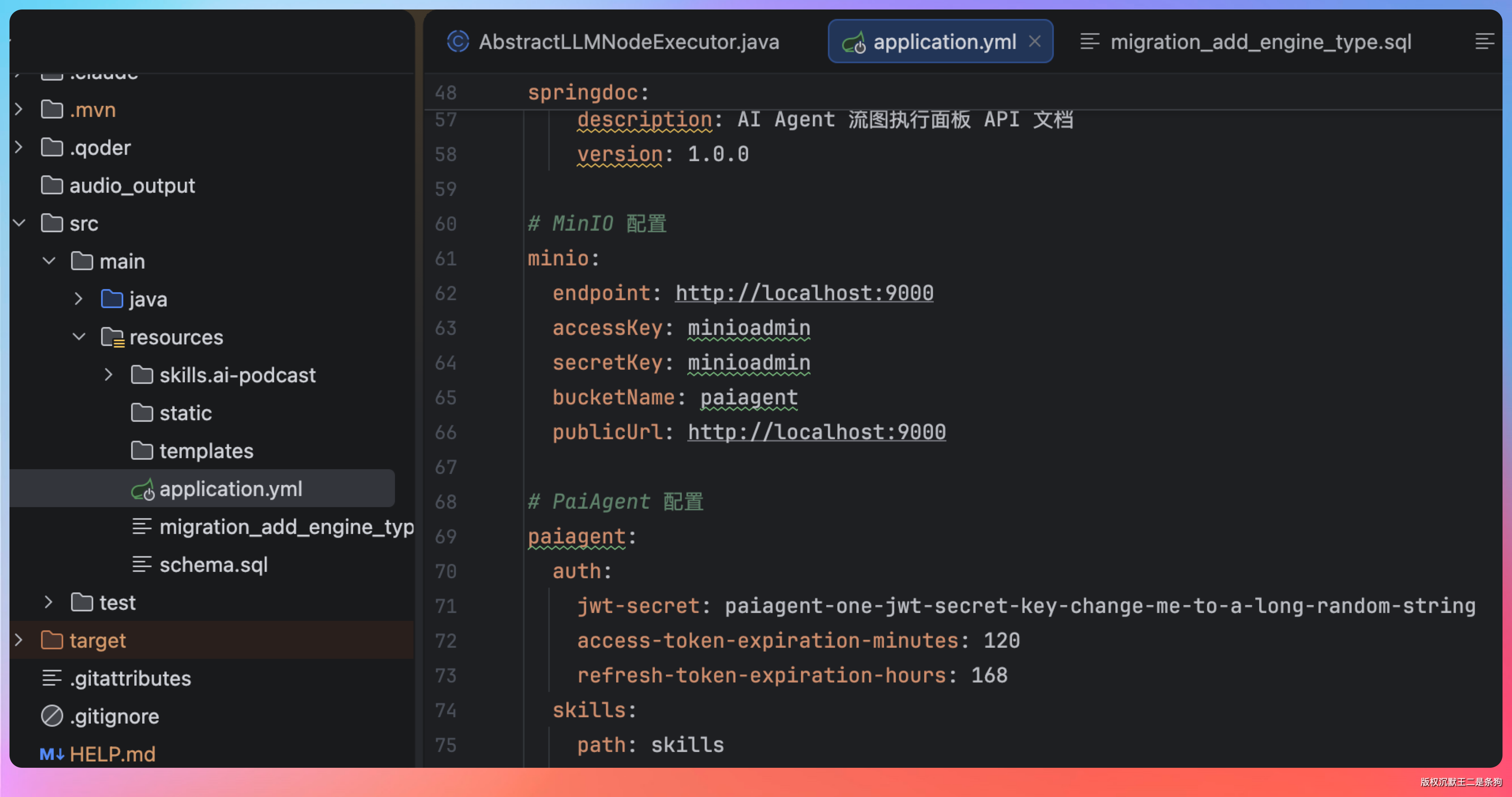Click line number 69 in gutter
Image resolution: width=1512 pixels, height=797 pixels.
446,536
